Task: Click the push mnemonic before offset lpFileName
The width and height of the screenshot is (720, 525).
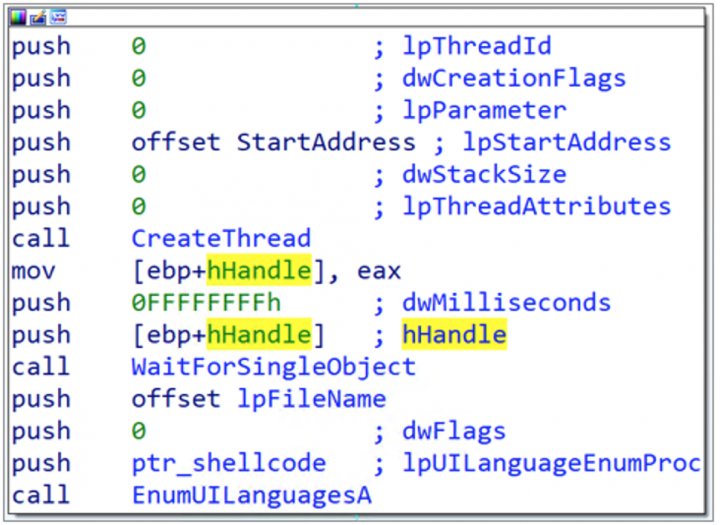Action: click(41, 401)
